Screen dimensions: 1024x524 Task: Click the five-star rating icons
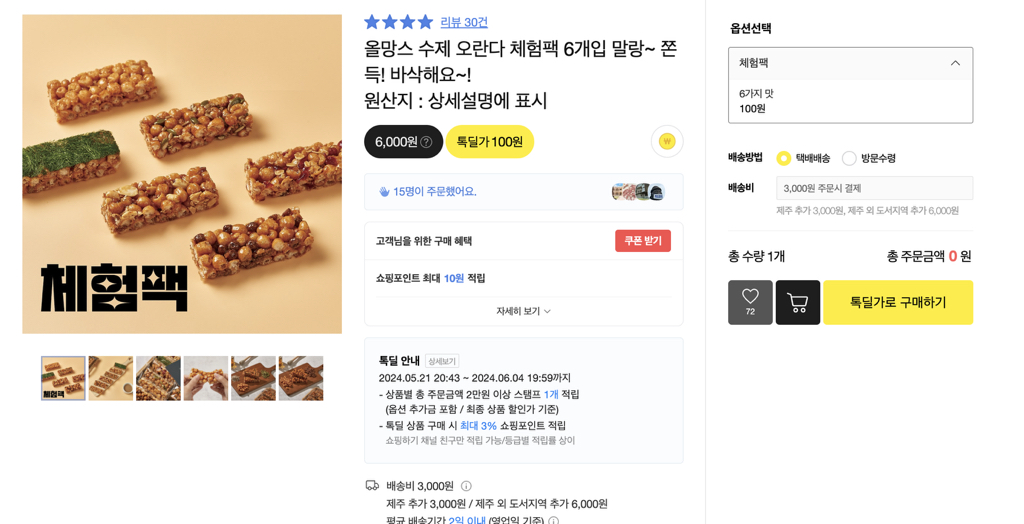click(398, 22)
